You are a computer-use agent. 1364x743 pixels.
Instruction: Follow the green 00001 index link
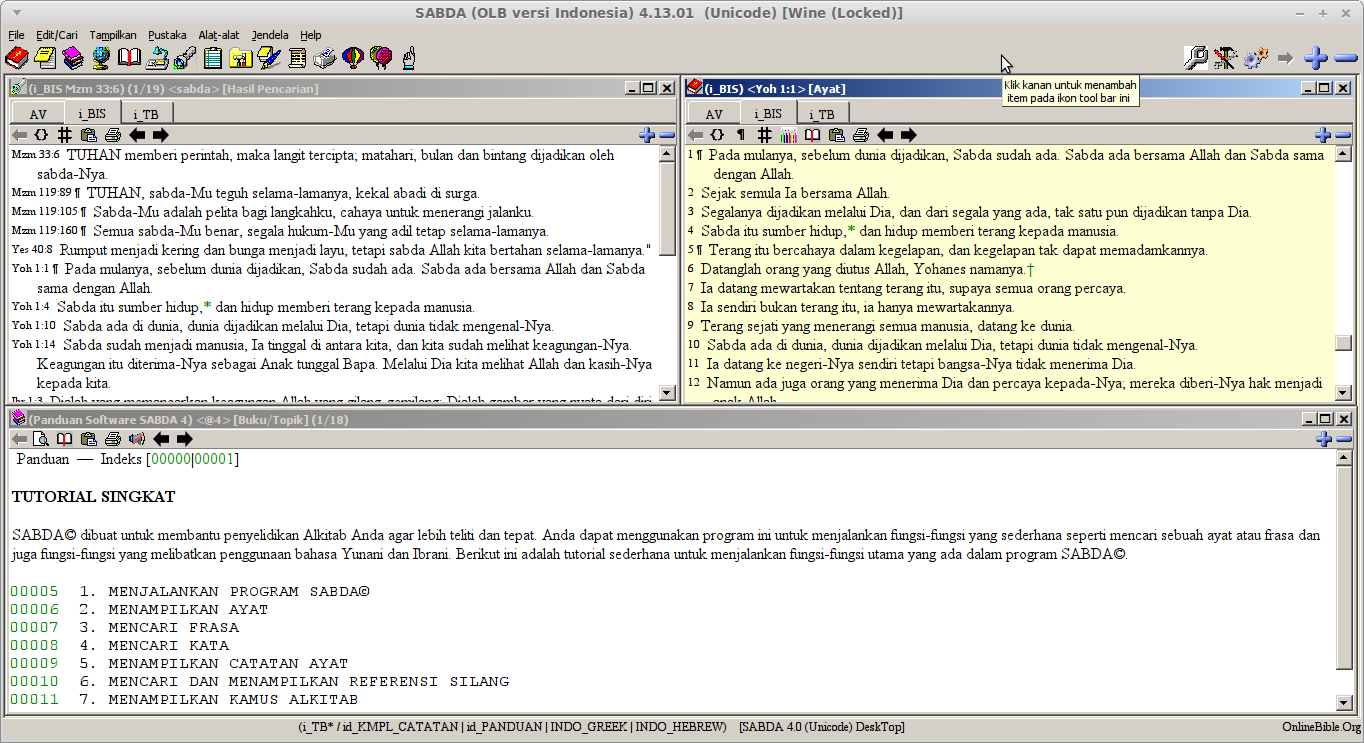coord(216,459)
